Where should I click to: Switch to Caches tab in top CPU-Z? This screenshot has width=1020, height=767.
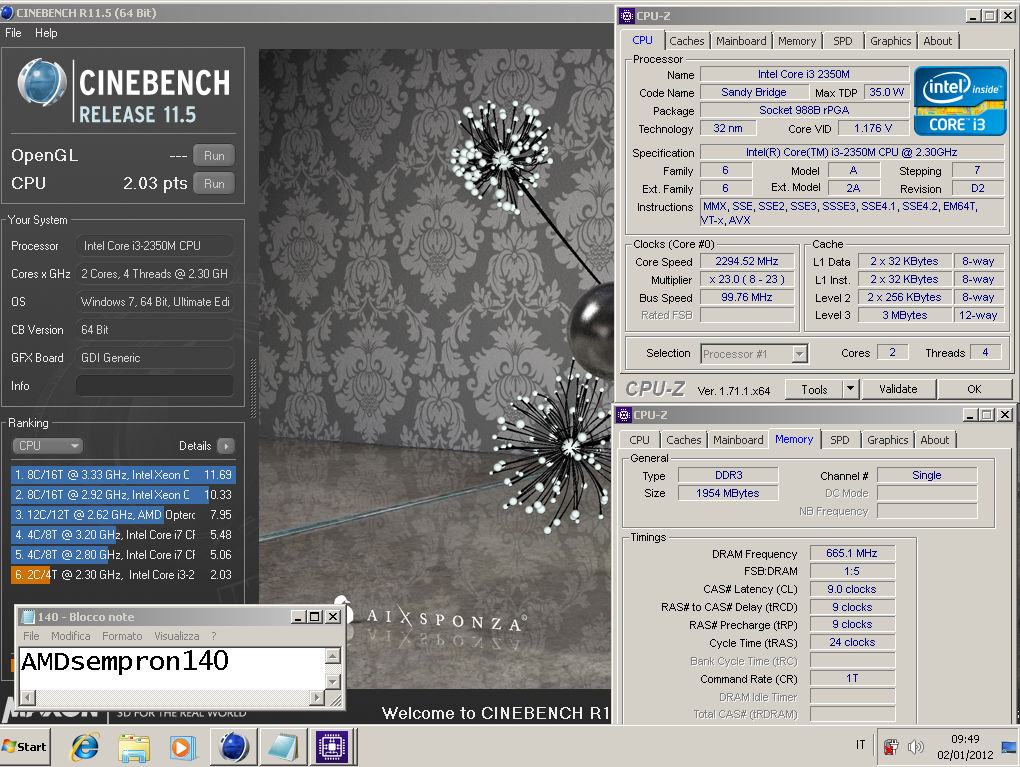tap(686, 41)
